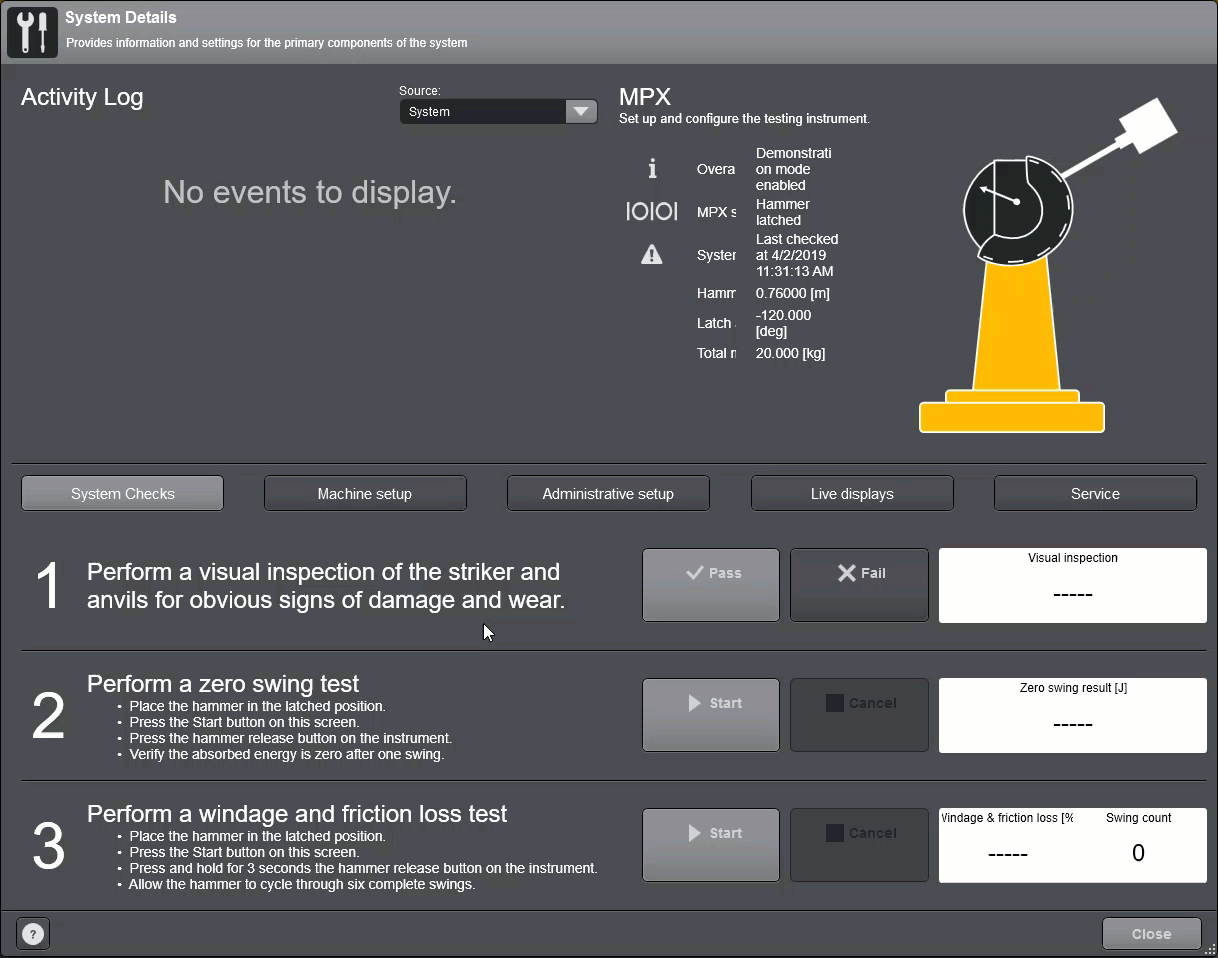Open the Source dropdown arrow
Viewport: 1218px width, 958px height.
coord(581,112)
